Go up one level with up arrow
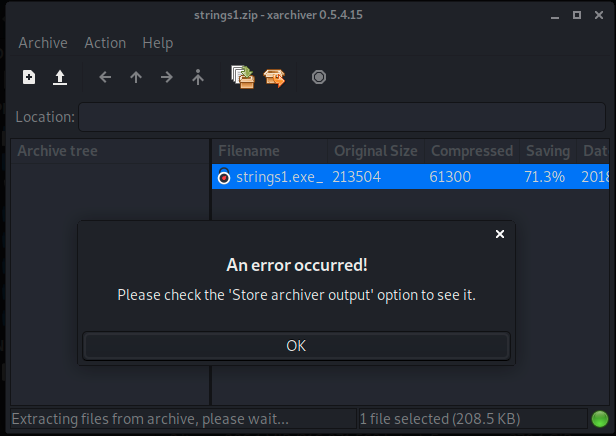This screenshot has height=436, width=616. point(136,77)
